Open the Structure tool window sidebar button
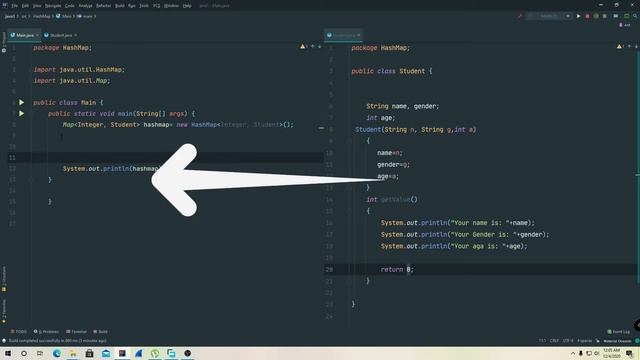Viewport: 640px width, 360px height. click(4, 279)
